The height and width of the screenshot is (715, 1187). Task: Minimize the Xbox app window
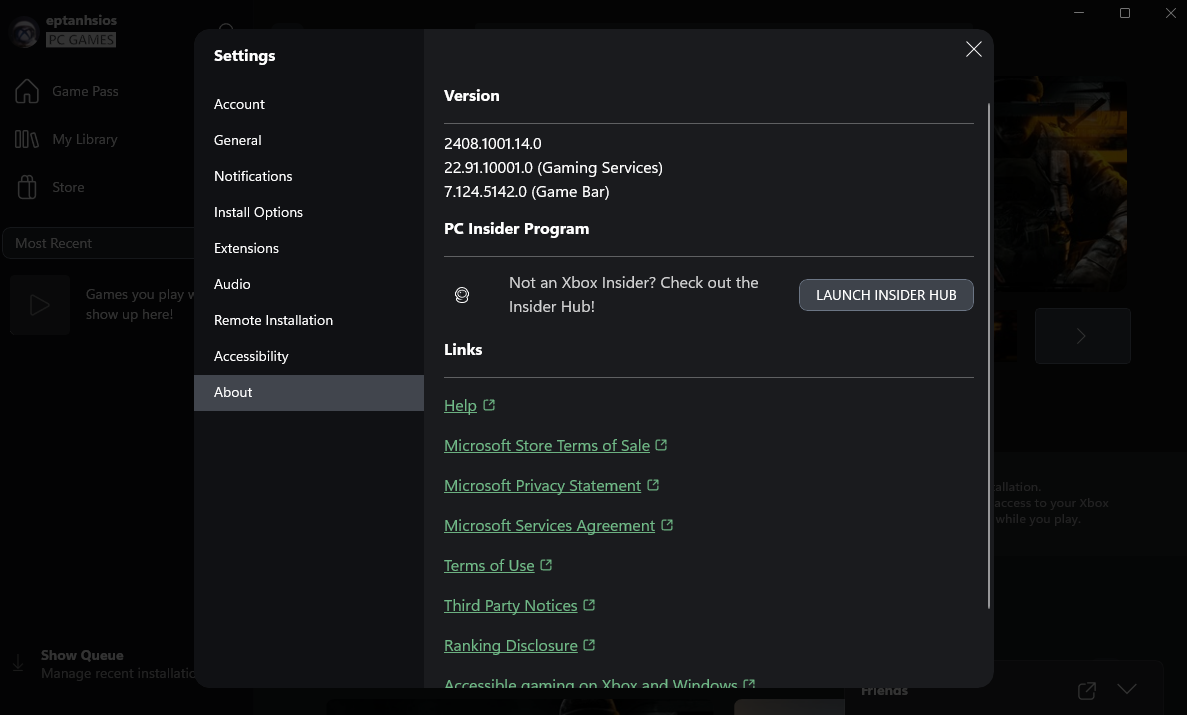pyautogui.click(x=1080, y=13)
